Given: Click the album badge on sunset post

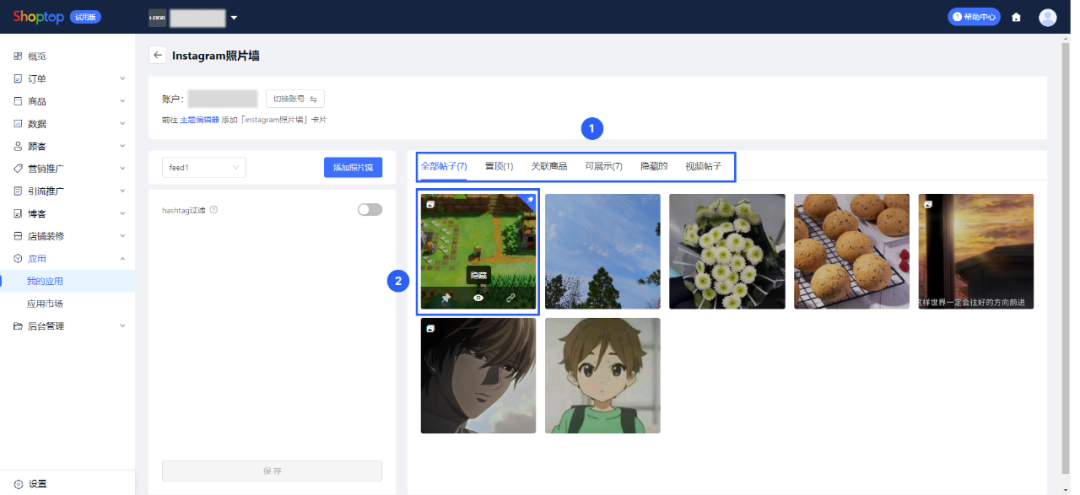Looking at the screenshot, I should pyautogui.click(x=928, y=204).
